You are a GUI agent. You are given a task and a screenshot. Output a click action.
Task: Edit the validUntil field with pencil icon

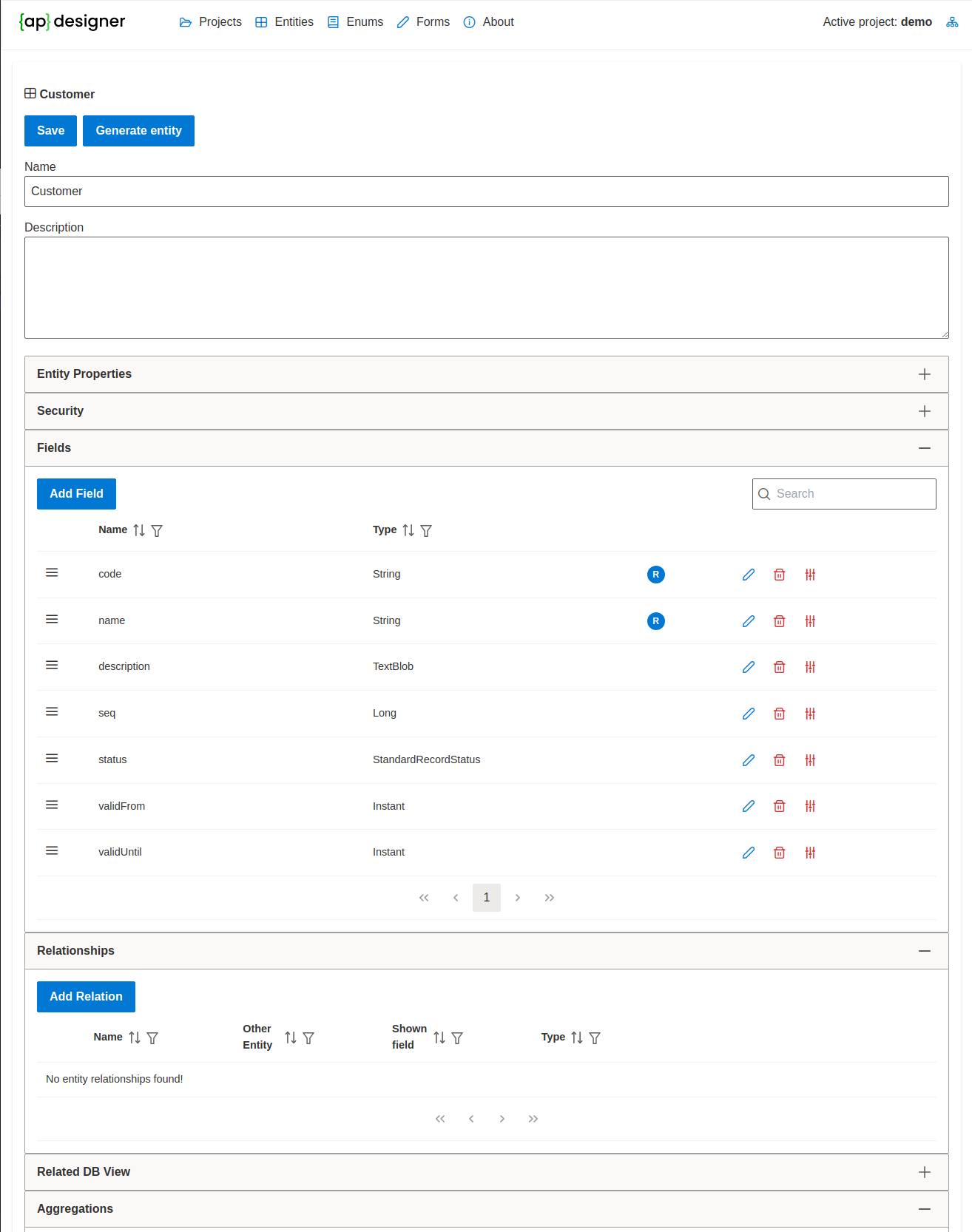point(749,853)
